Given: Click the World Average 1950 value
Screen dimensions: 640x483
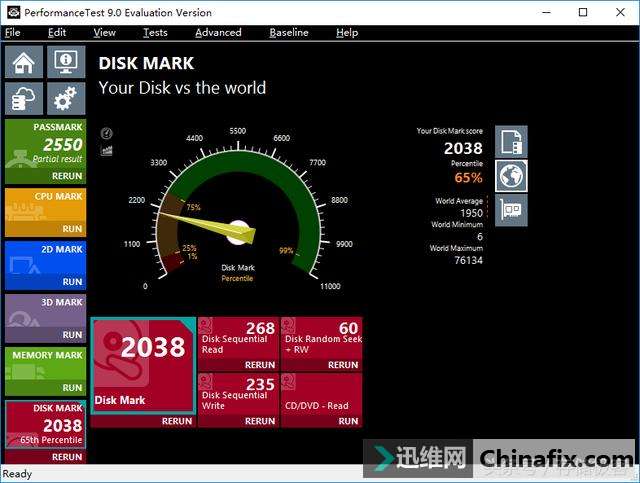Looking at the screenshot, I should tap(471, 213).
